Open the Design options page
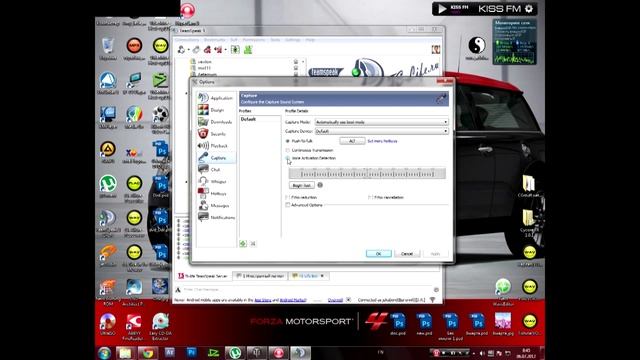The width and height of the screenshot is (640, 360). coord(216,110)
